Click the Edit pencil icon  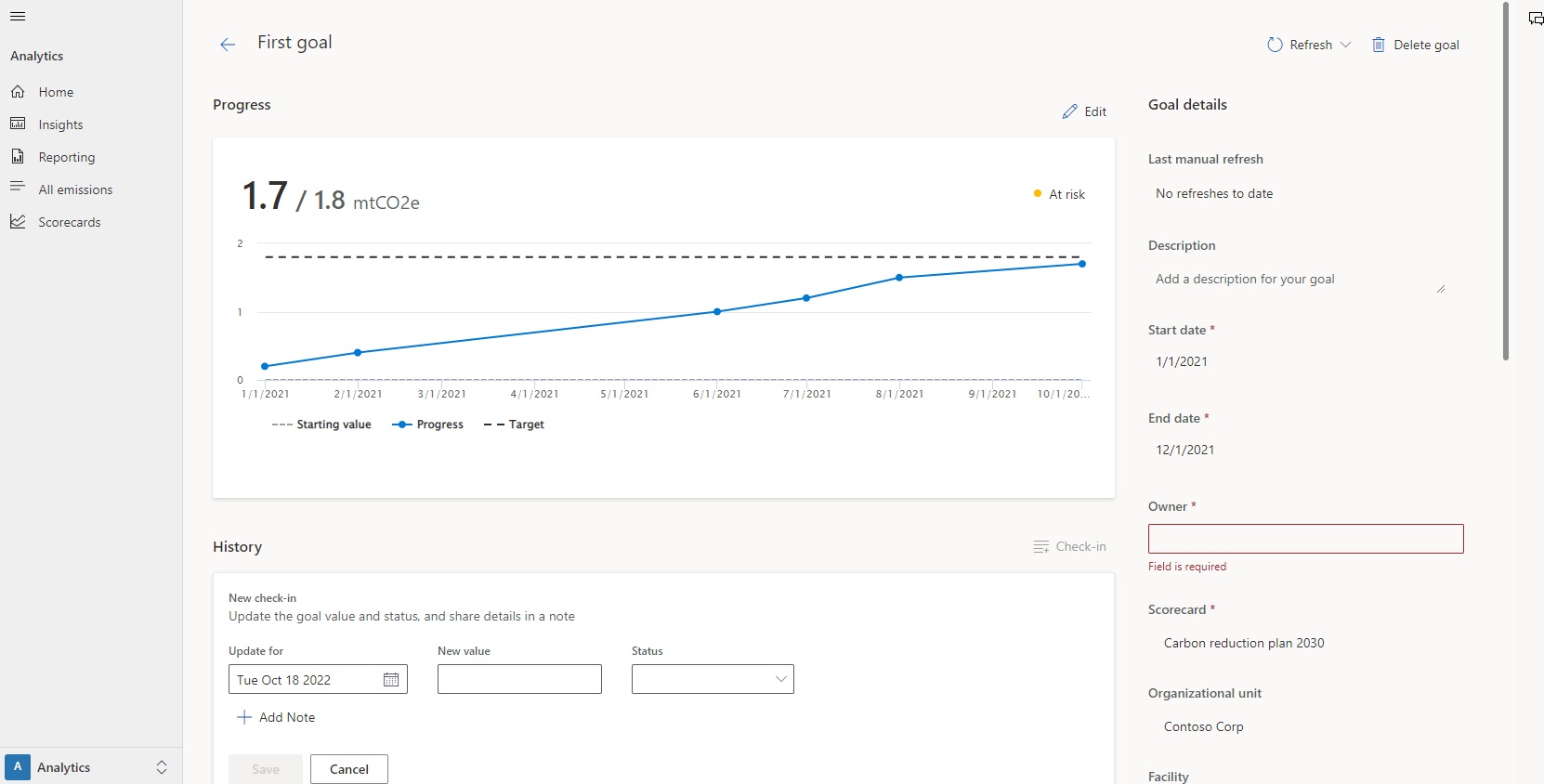[1070, 111]
